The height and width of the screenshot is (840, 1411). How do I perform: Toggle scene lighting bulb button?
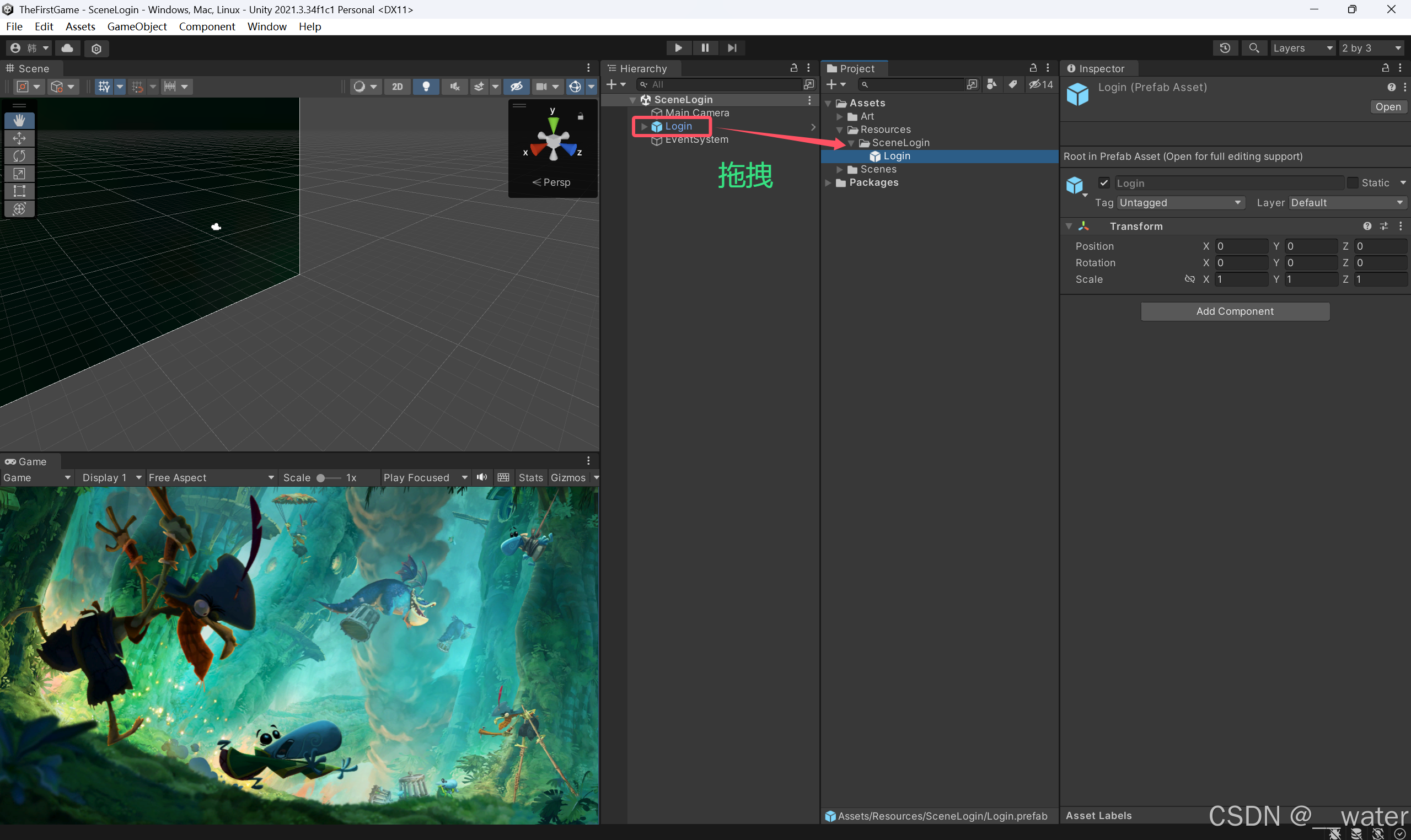coord(426,87)
